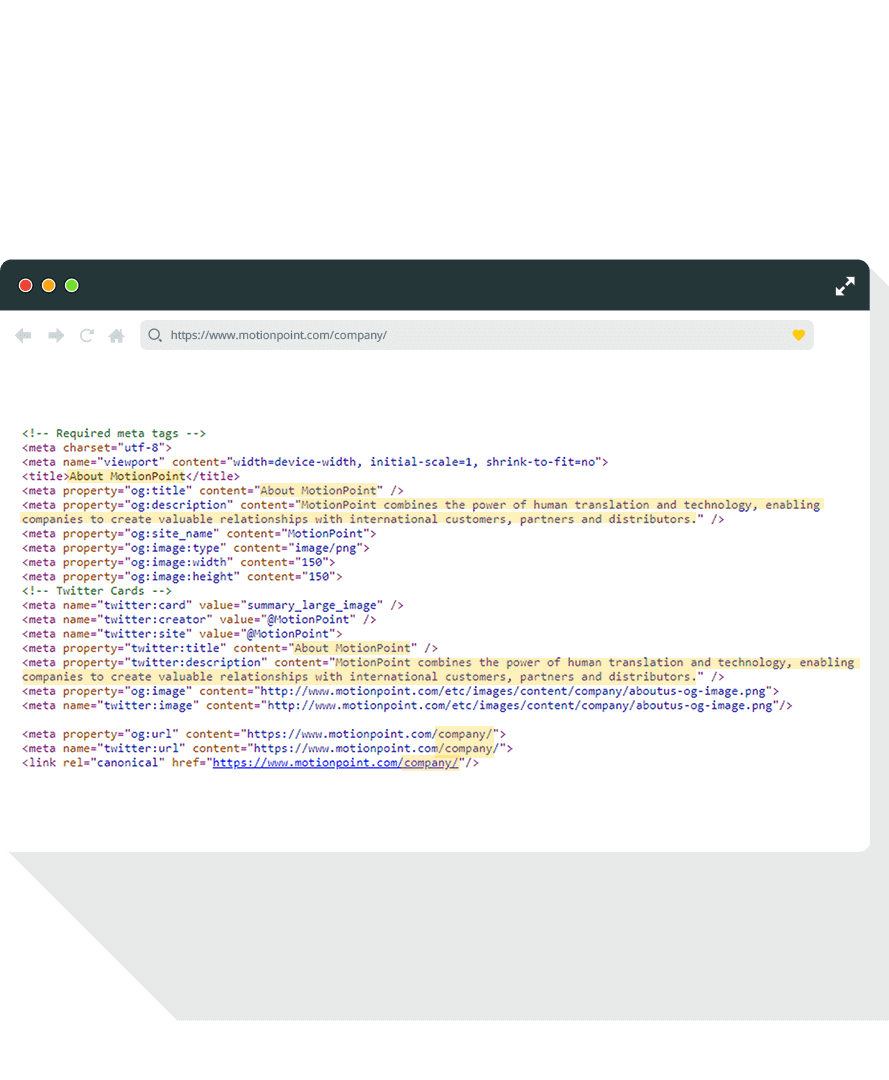Click the red close window dot
889x1080 pixels.
[26, 286]
